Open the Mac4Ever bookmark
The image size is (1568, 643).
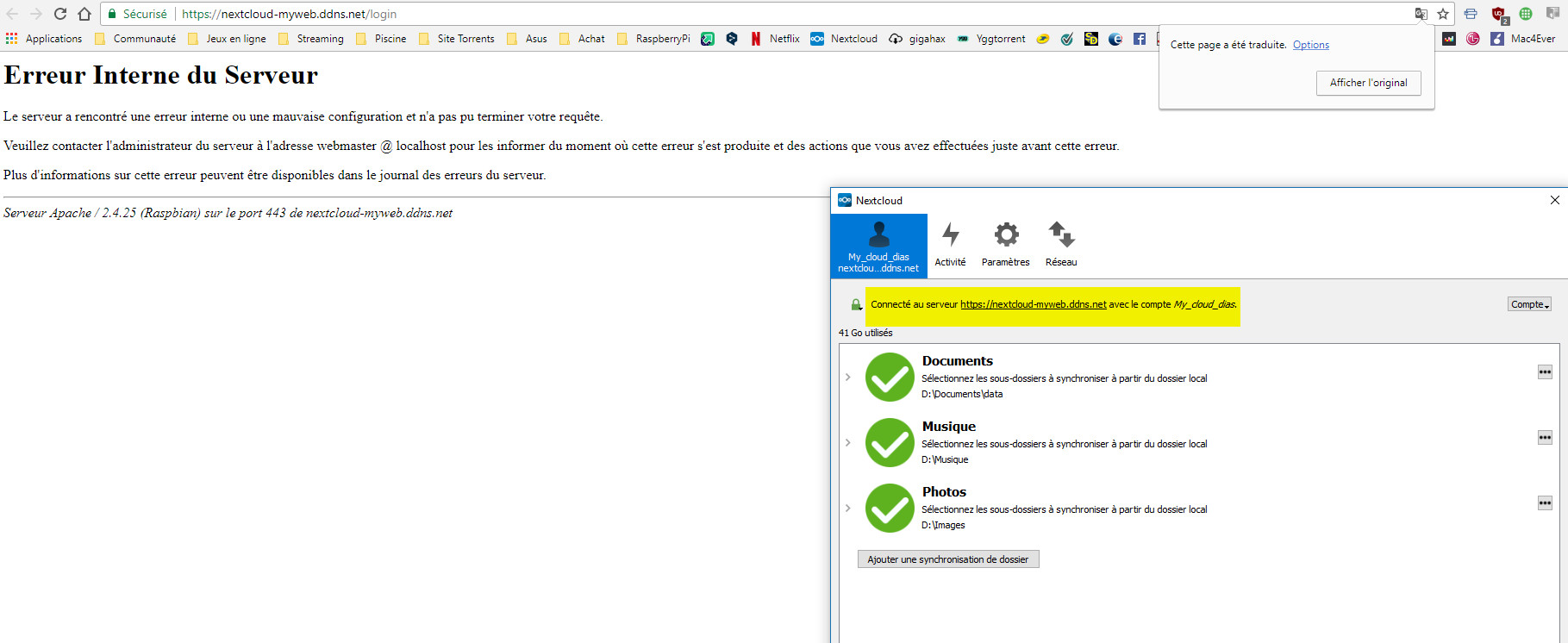(1522, 39)
